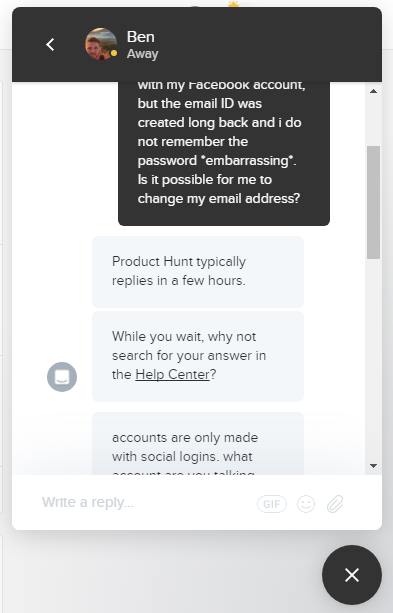393x613 pixels.
Task: Click the conversation scrollbar thumb
Action: click(373, 202)
